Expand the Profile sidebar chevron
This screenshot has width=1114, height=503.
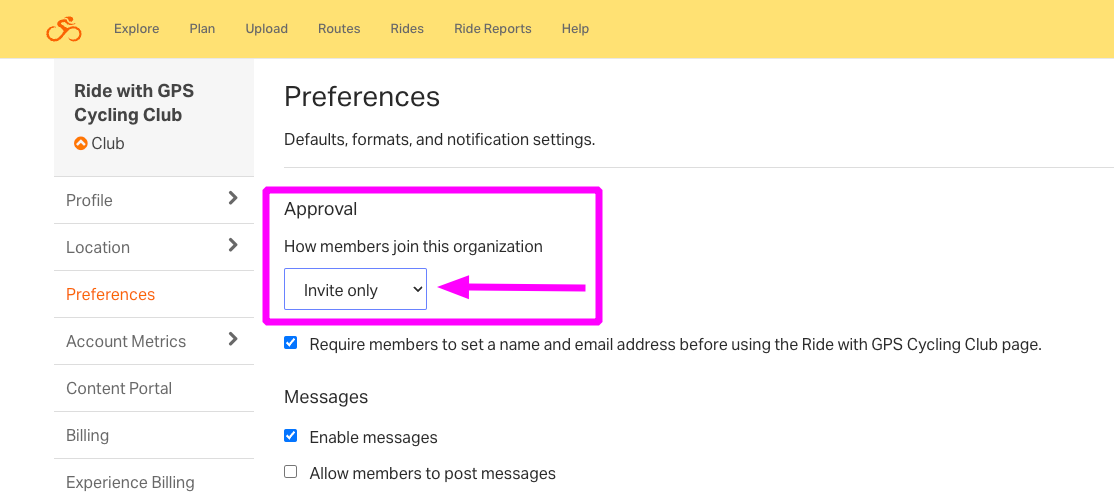click(233, 198)
